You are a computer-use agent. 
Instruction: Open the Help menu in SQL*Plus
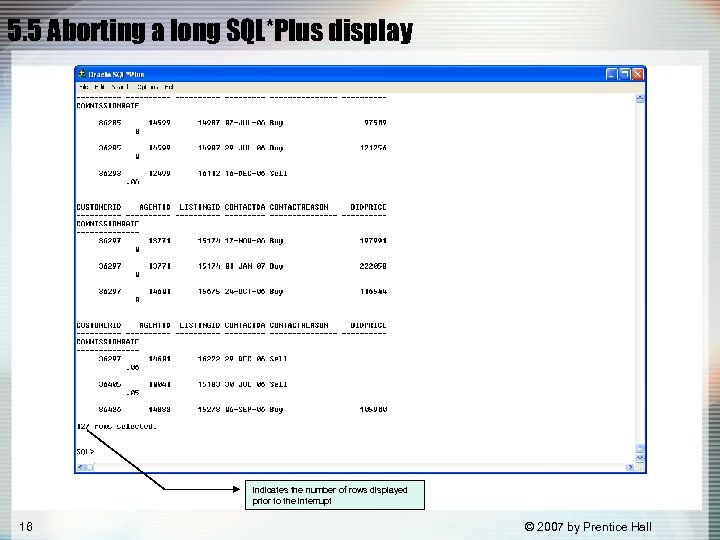169,87
